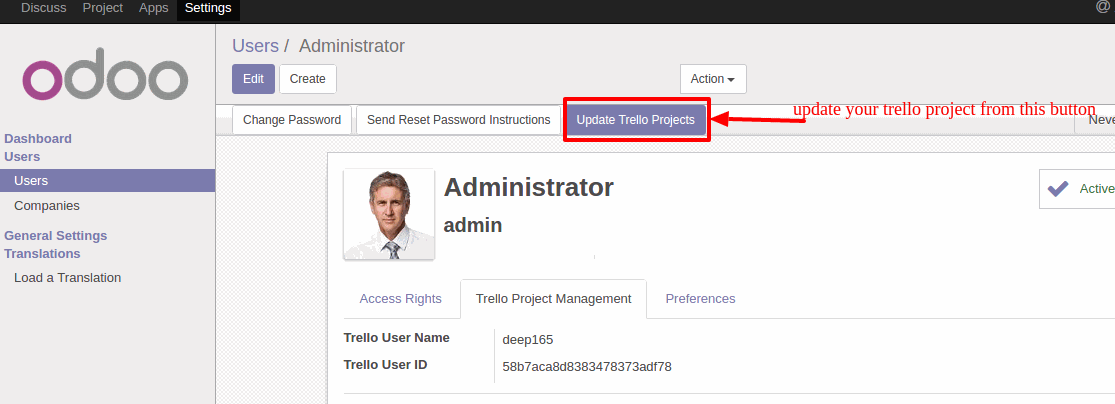1115x404 pixels.
Task: Click the Odoo logo in sidebar
Action: coord(105,73)
